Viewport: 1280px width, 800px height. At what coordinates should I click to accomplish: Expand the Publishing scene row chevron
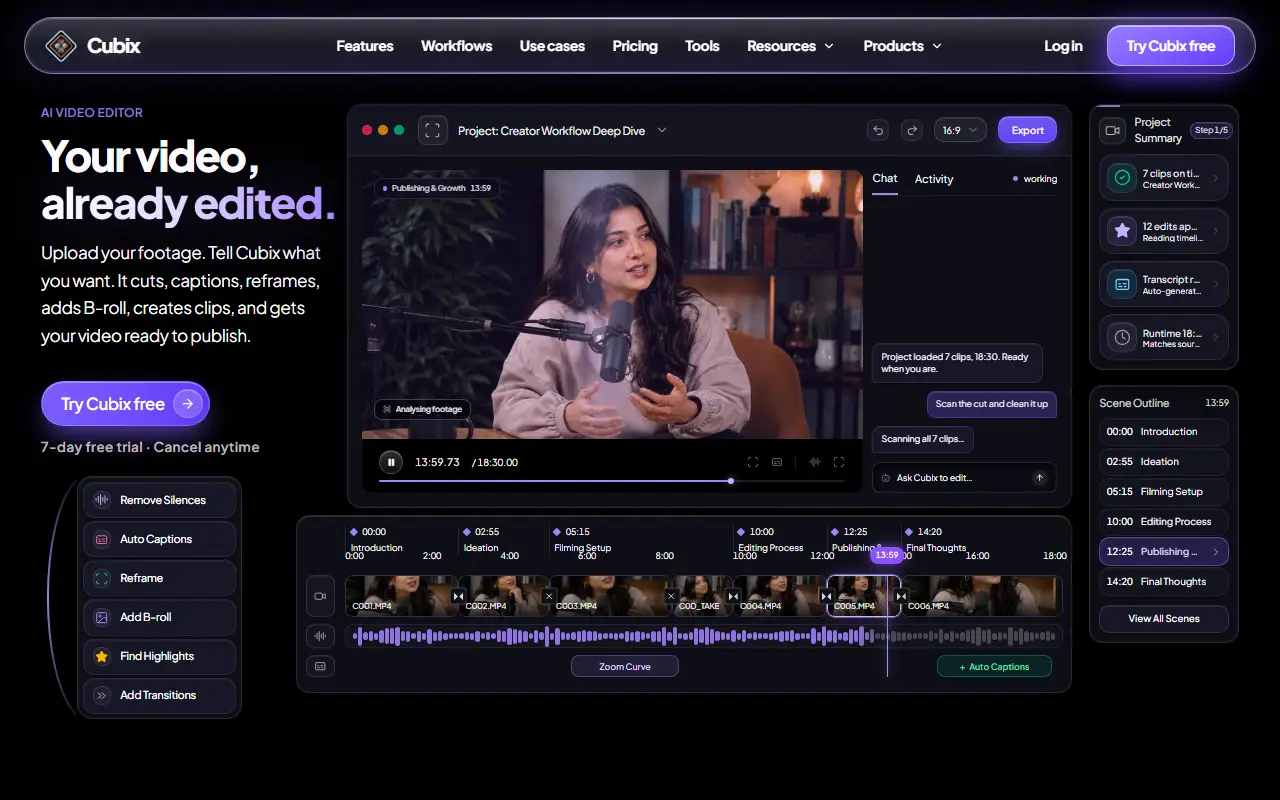pos(1216,552)
